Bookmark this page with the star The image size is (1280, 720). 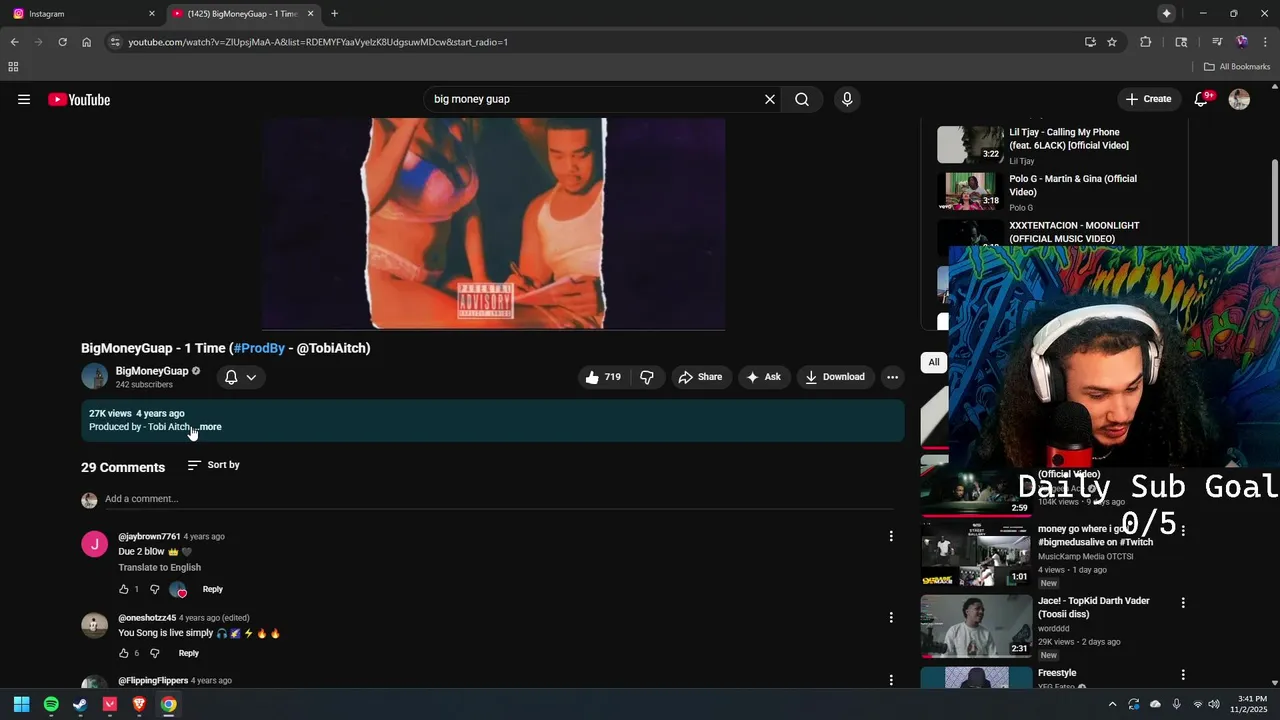(x=1112, y=42)
